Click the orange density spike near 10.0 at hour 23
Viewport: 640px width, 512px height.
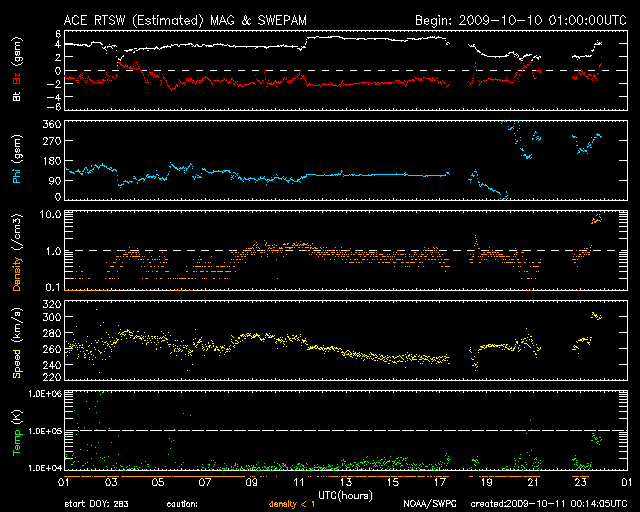597,219
